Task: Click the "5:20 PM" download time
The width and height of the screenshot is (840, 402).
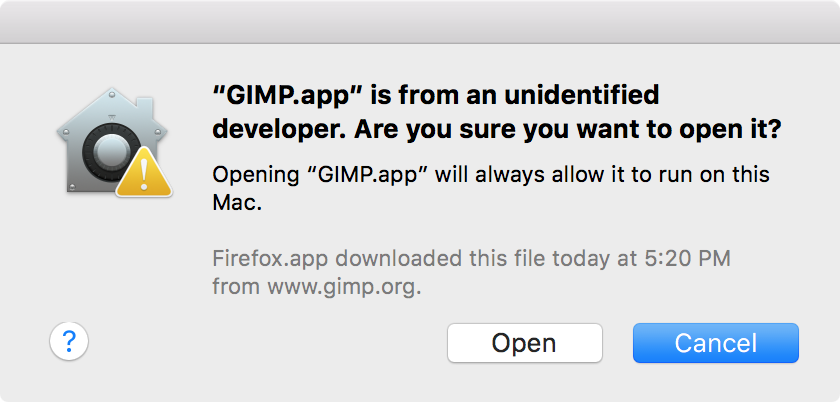Action: 682,259
